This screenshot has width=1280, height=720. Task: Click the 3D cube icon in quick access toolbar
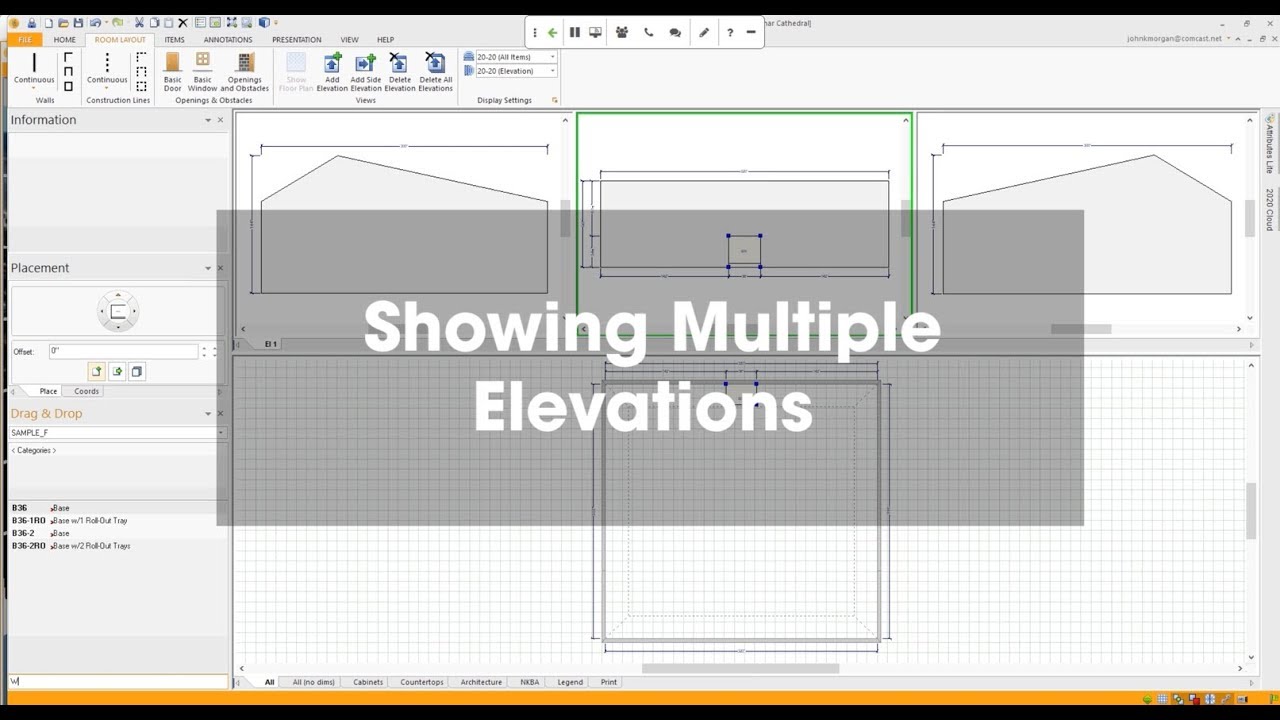pyautogui.click(x=263, y=22)
